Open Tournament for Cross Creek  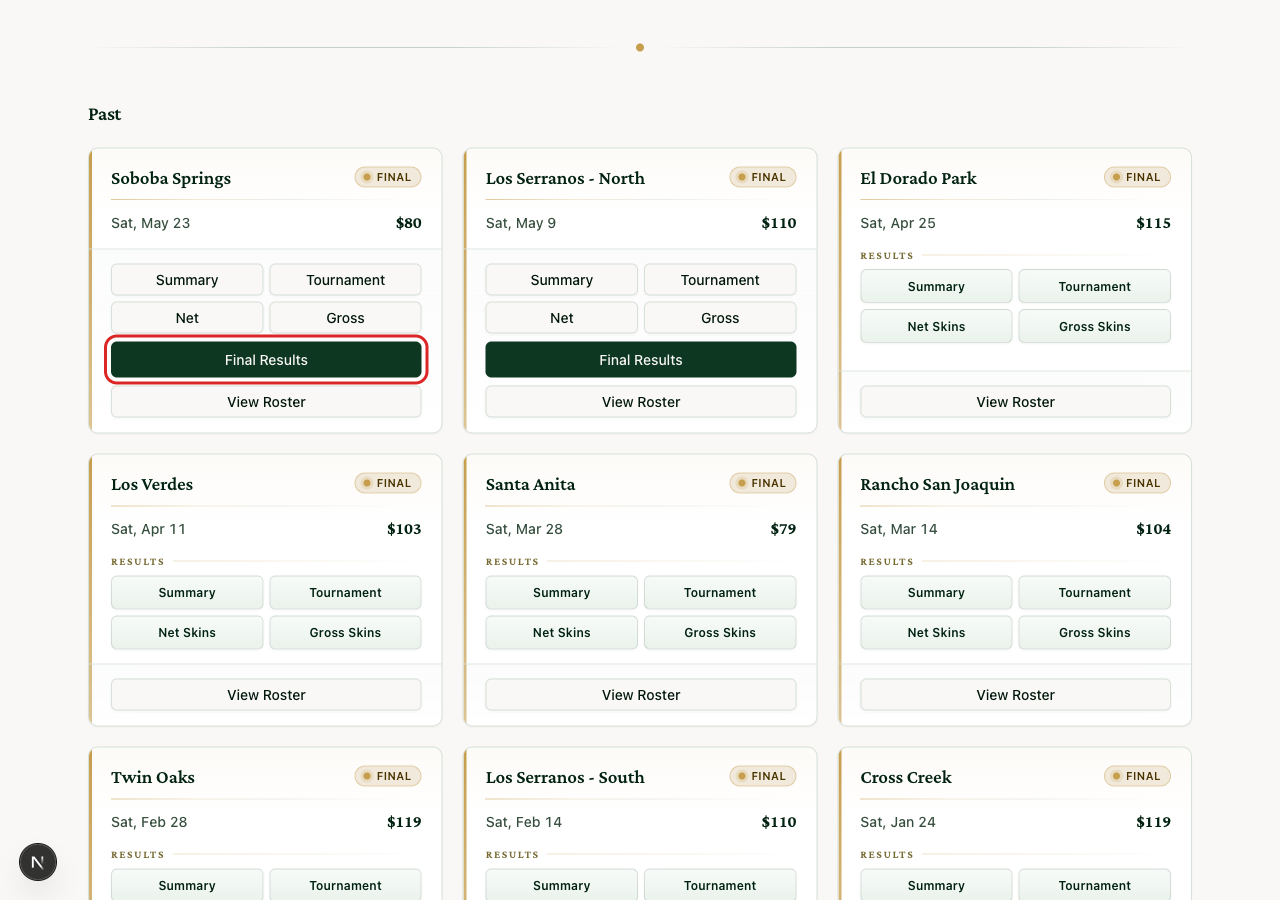pyautogui.click(x=1094, y=885)
